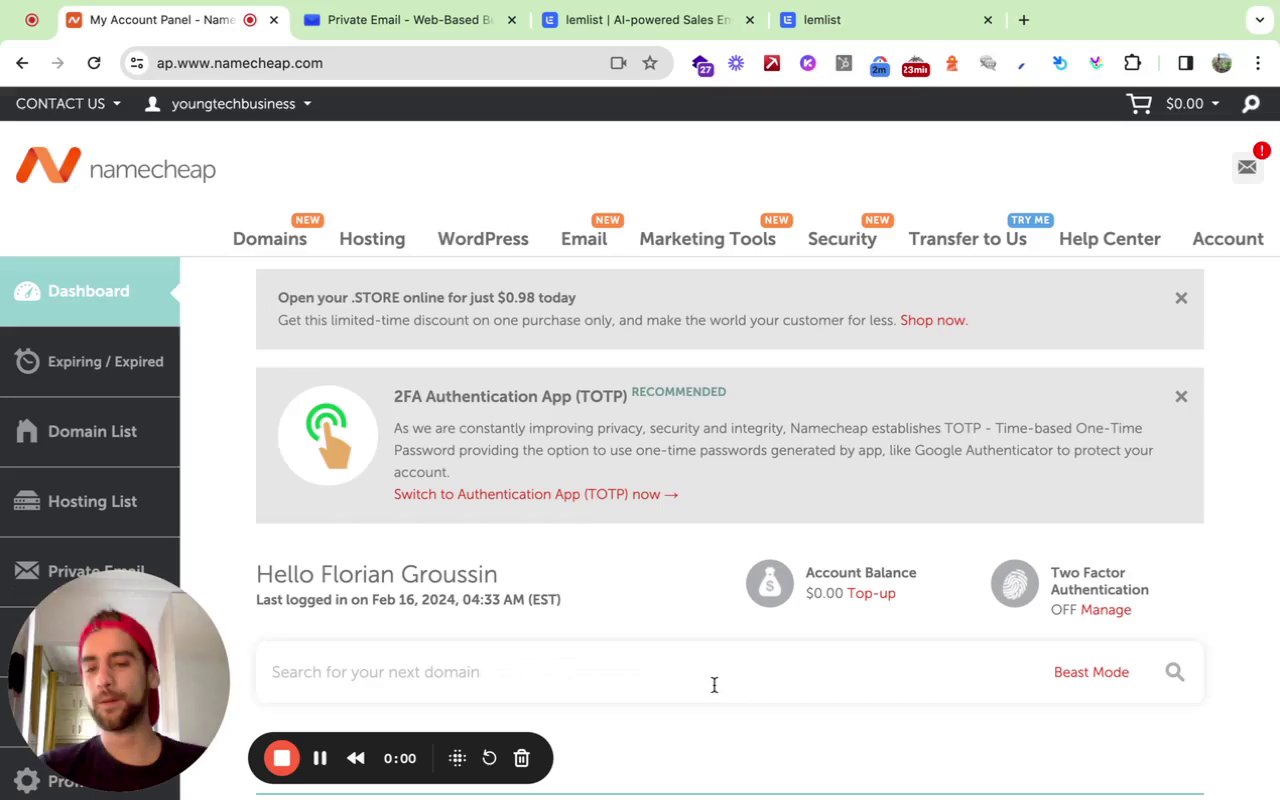Close the last lemlist browser tab
The width and height of the screenshot is (1280, 800).
tap(988, 20)
